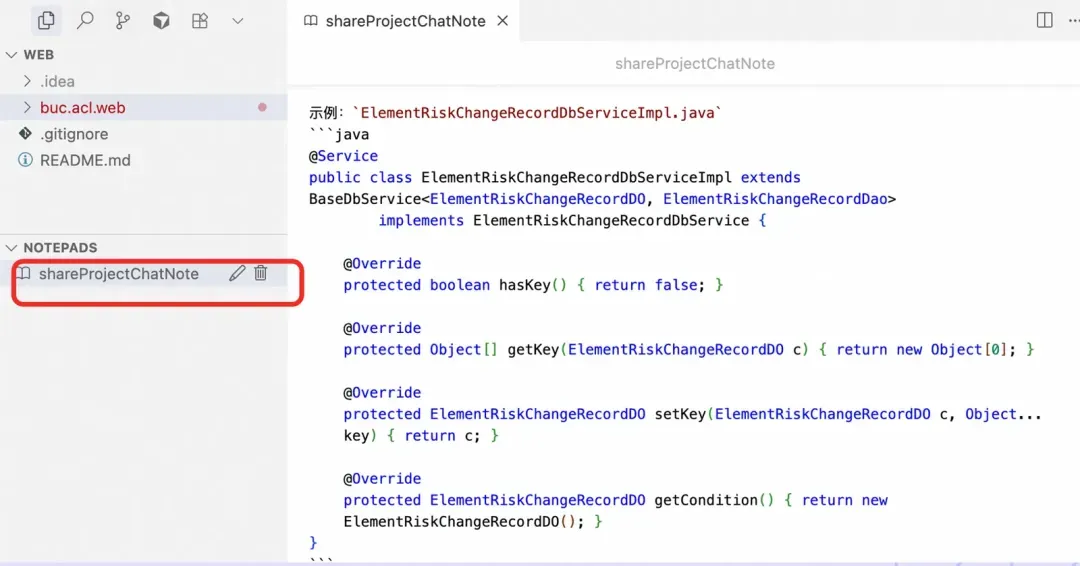Expand the activity bar overflow chevron

pyautogui.click(x=238, y=21)
